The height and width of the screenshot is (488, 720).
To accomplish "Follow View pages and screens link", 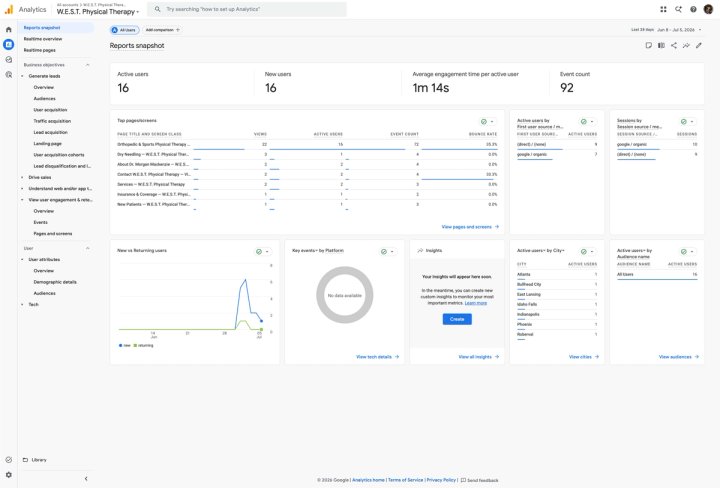I will click(x=470, y=227).
